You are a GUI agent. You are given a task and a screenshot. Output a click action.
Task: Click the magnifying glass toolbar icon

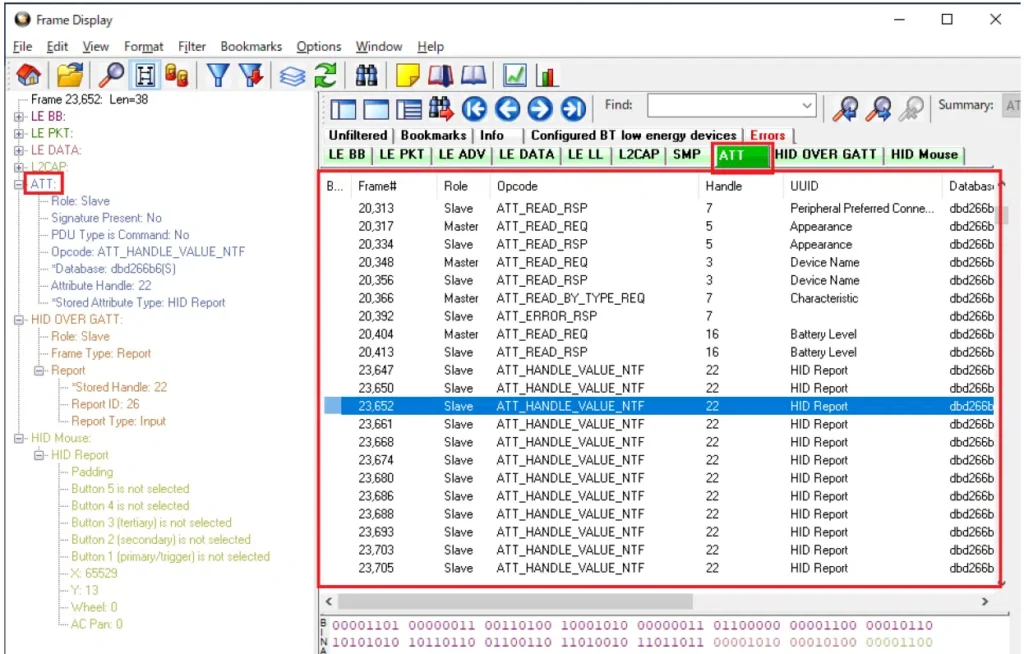pyautogui.click(x=110, y=75)
